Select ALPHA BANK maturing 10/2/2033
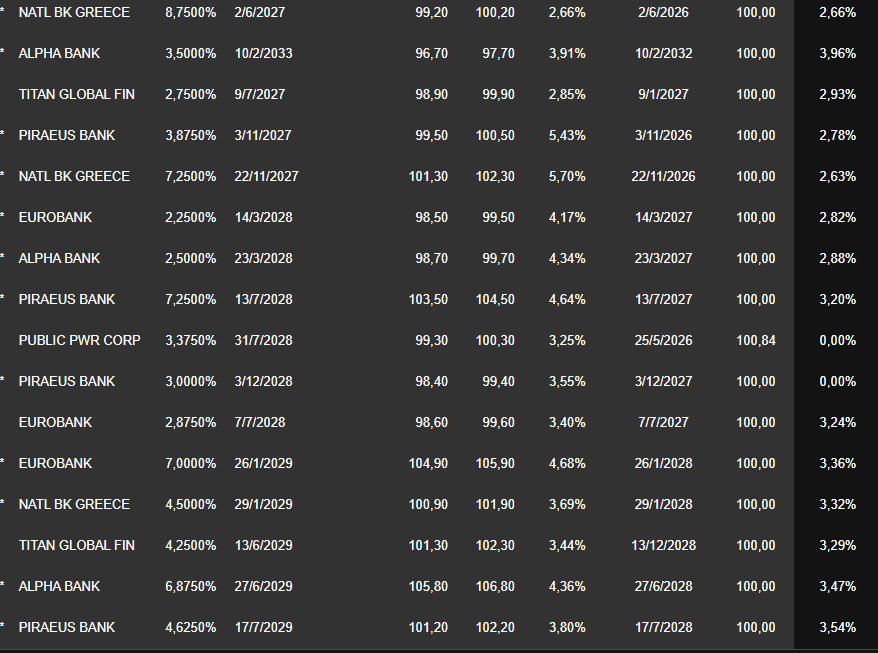Image resolution: width=878 pixels, height=653 pixels. coord(59,53)
